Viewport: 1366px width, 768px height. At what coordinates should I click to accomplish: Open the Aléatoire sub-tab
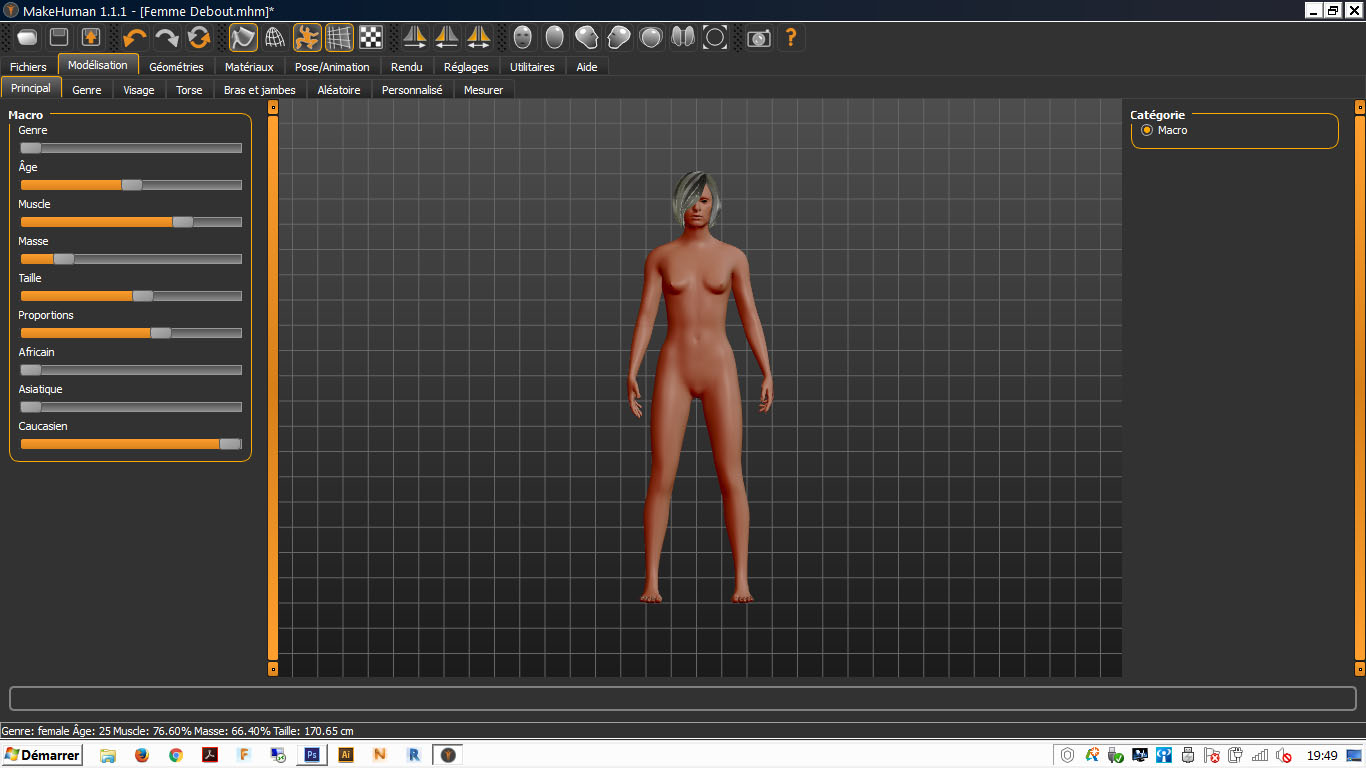(339, 90)
